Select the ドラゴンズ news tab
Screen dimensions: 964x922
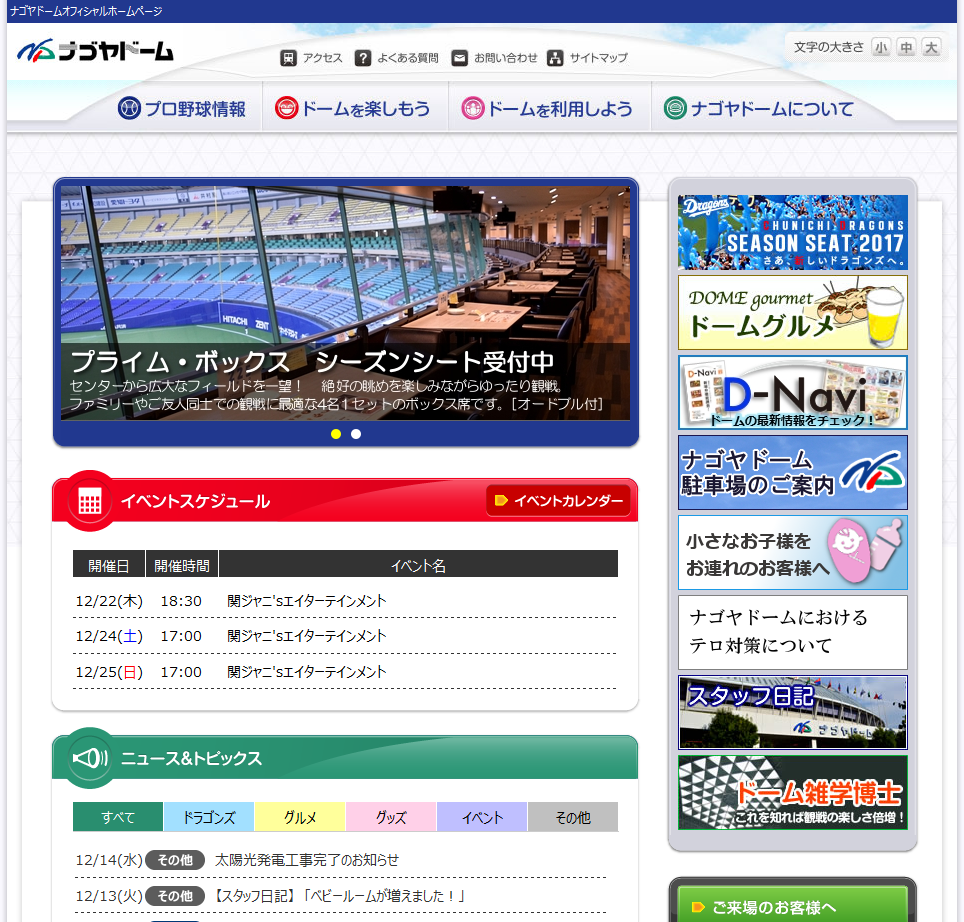[x=209, y=817]
